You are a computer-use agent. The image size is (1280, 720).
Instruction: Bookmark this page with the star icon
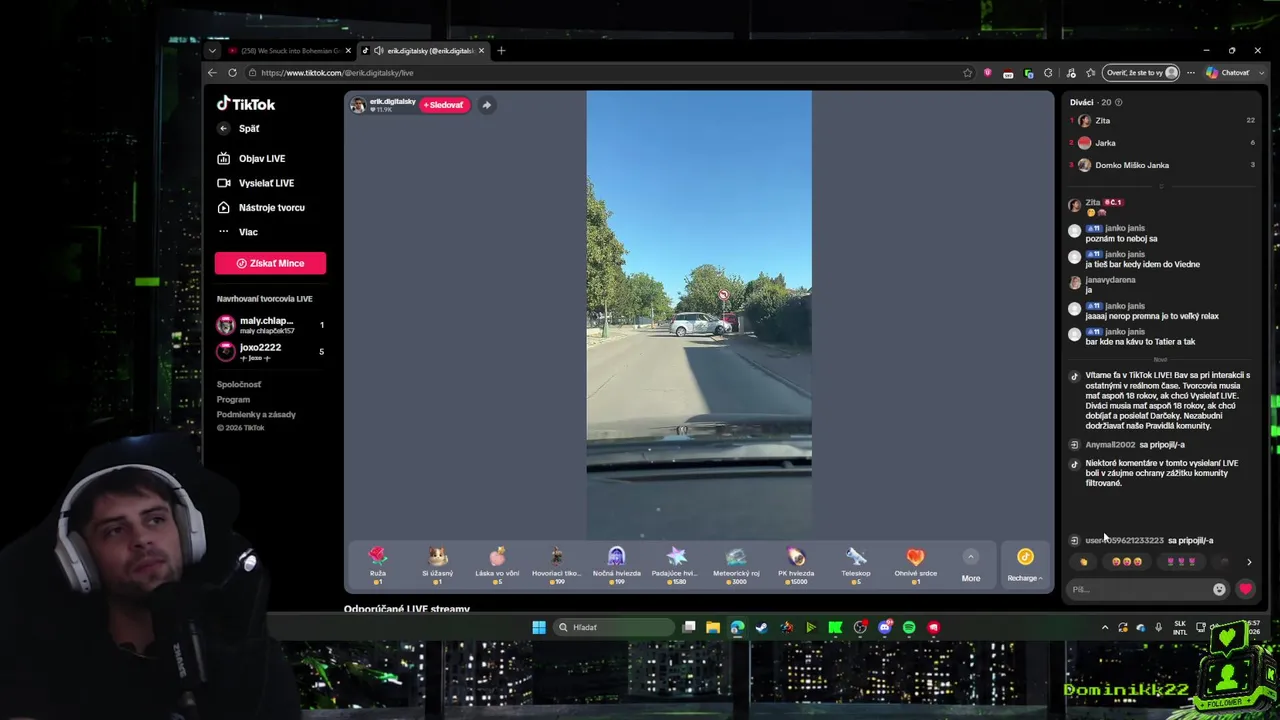coord(967,73)
